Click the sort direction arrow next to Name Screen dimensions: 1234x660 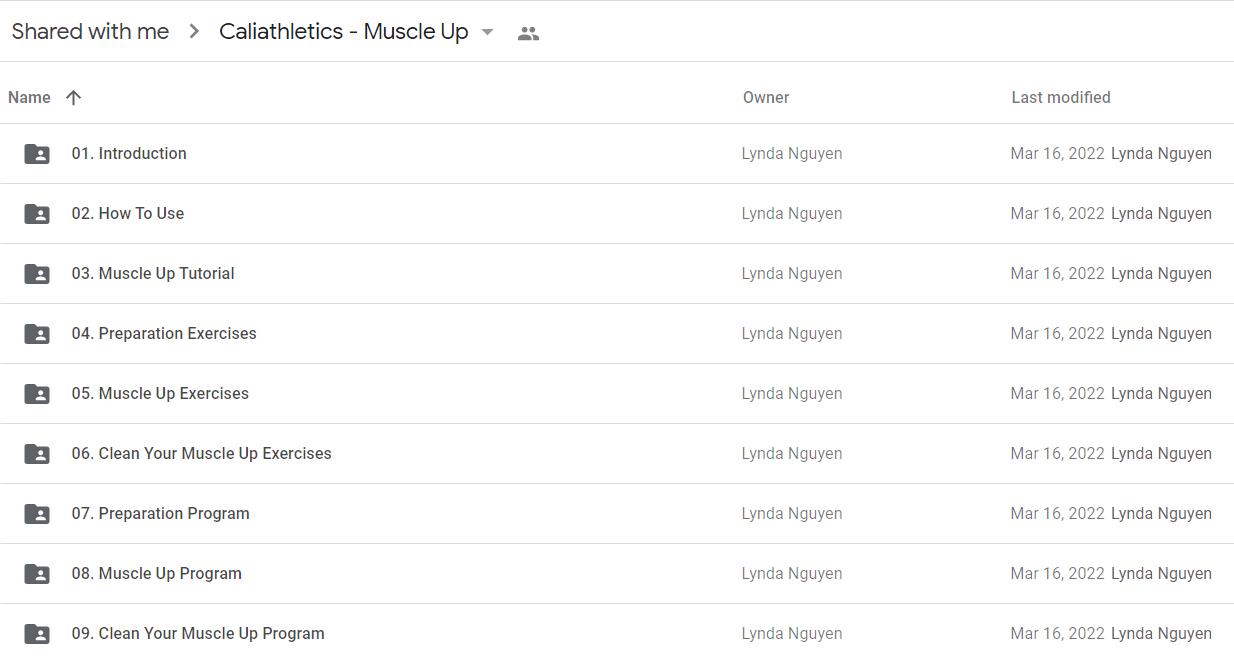(x=73, y=97)
